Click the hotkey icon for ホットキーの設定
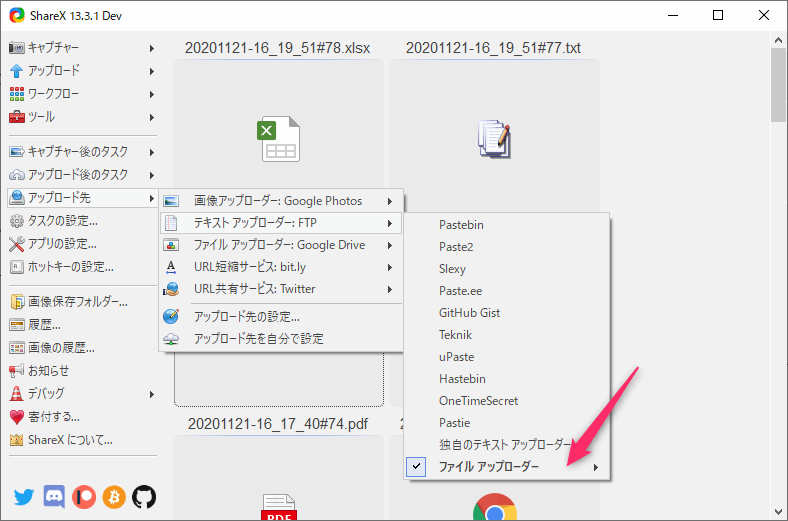 click(17, 267)
